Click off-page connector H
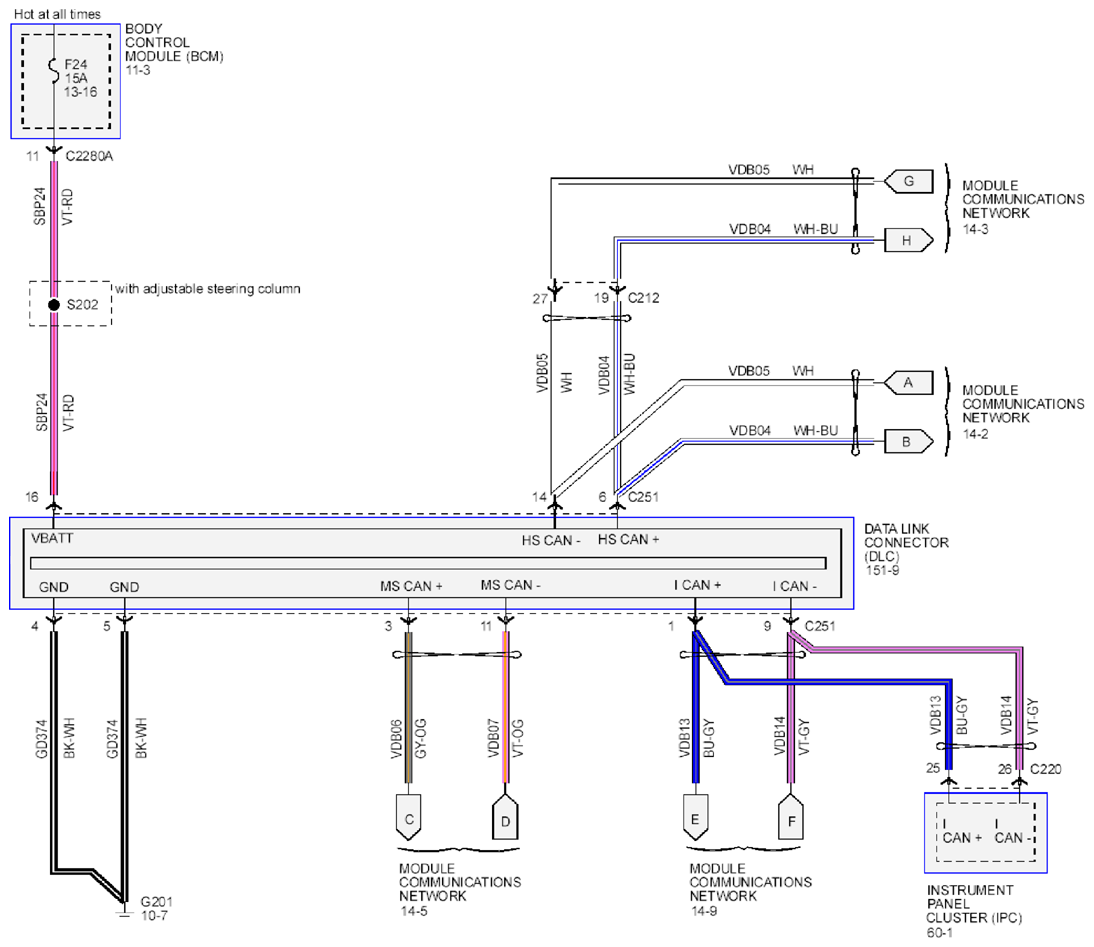This screenshot has width=1094, height=947. tap(908, 240)
